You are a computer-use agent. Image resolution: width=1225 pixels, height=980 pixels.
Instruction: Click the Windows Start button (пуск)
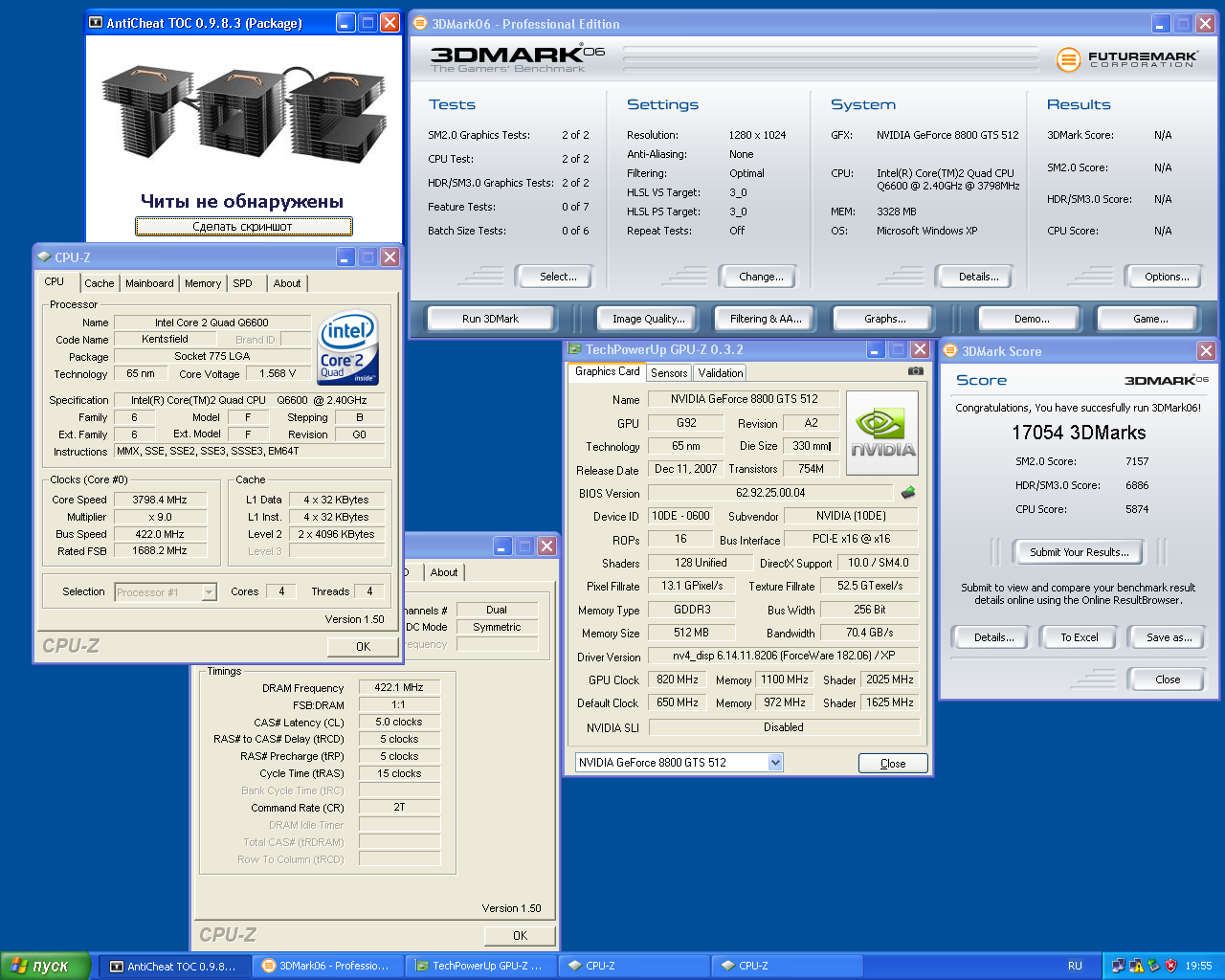coord(45,966)
